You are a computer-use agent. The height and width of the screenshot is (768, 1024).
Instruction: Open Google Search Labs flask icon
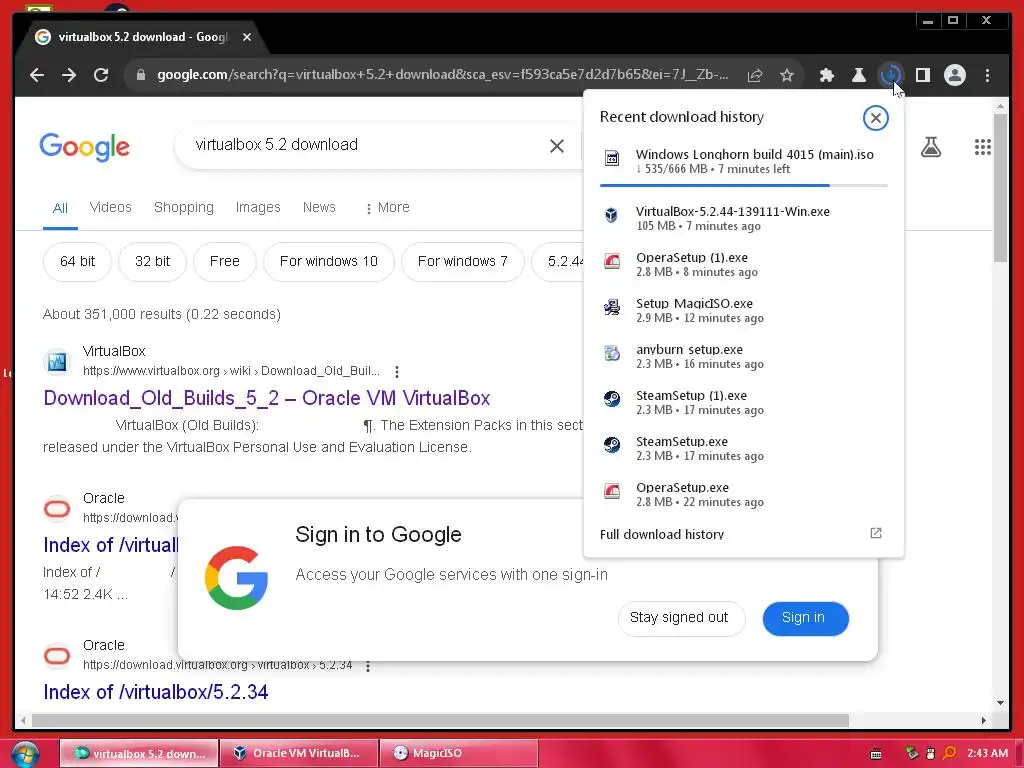pos(931,147)
